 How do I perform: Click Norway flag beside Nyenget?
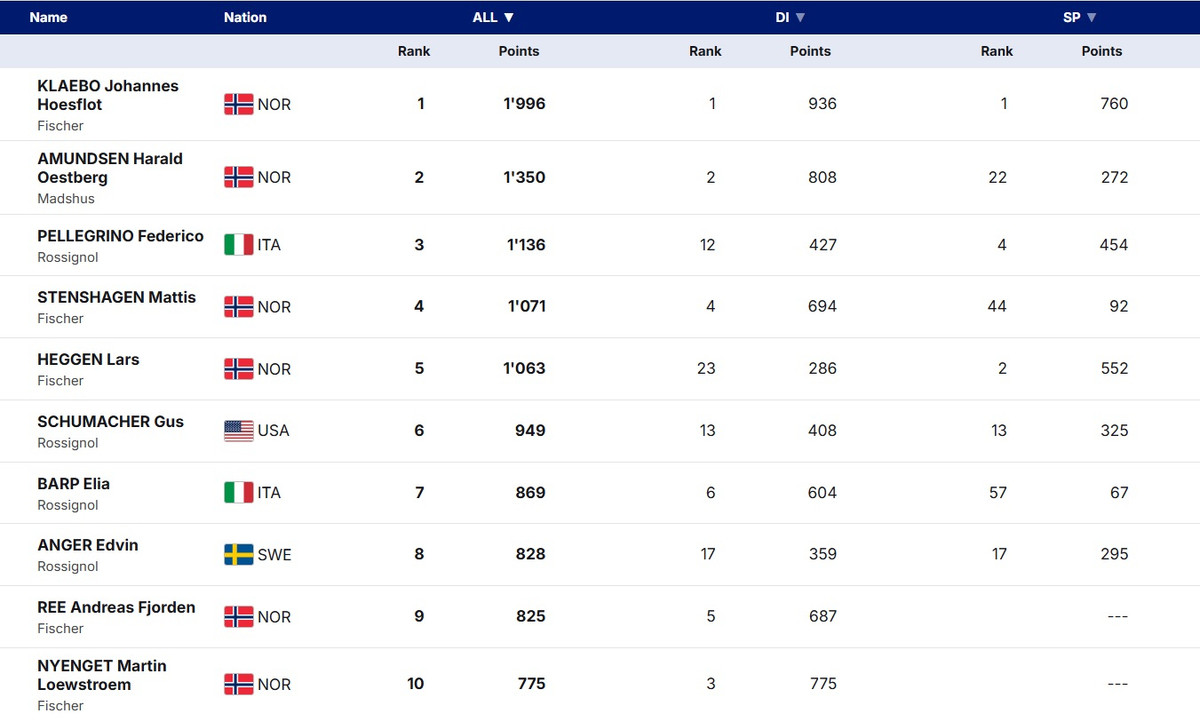(x=238, y=685)
